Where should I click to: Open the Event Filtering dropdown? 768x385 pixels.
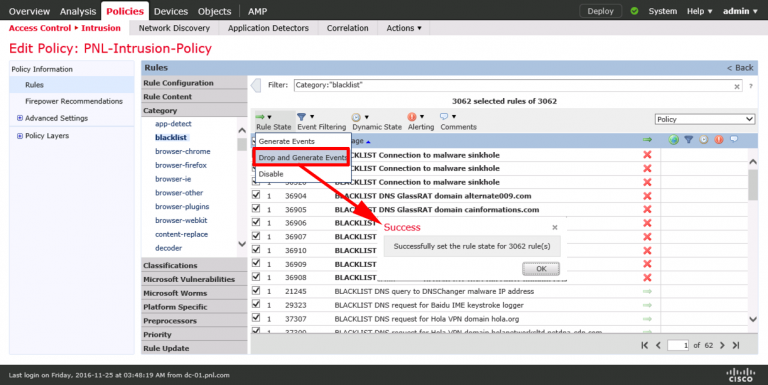point(321,121)
